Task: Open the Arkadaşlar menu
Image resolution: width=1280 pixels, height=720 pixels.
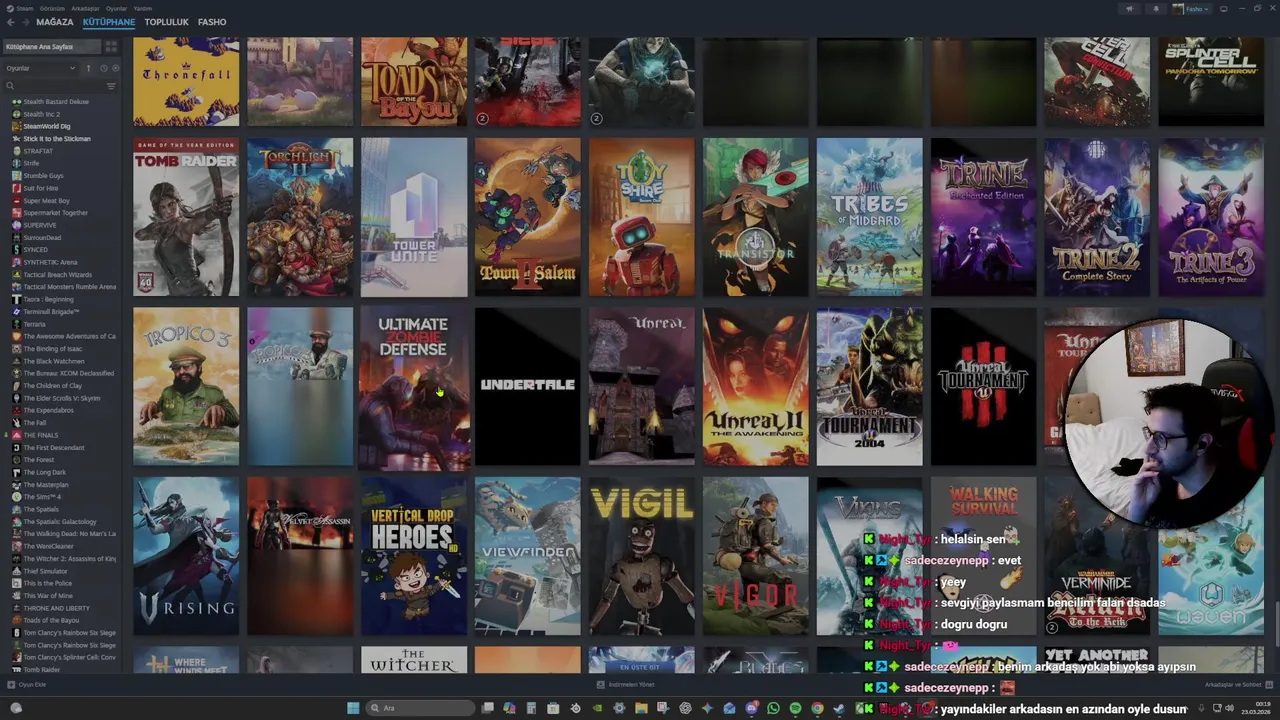Action: click(84, 8)
